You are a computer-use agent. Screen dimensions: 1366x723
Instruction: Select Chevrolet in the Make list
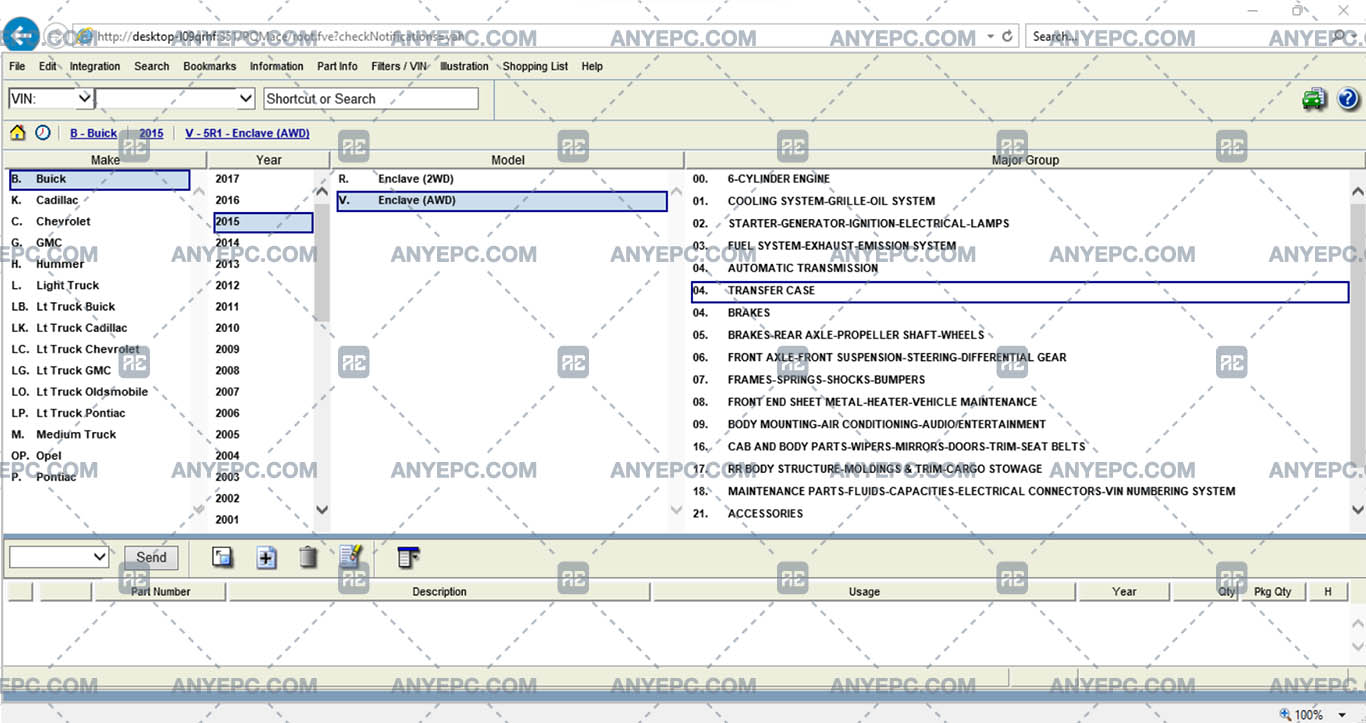[63, 221]
